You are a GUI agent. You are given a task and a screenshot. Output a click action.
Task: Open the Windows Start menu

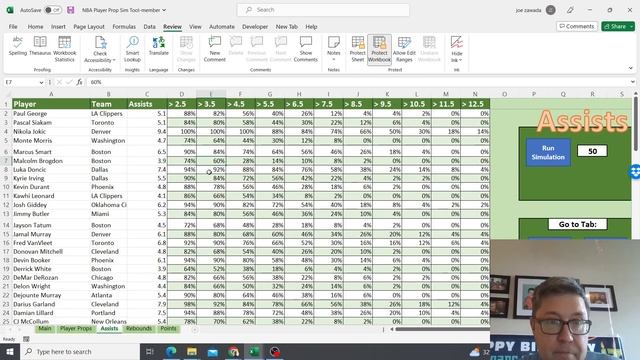pyautogui.click(x=10, y=351)
